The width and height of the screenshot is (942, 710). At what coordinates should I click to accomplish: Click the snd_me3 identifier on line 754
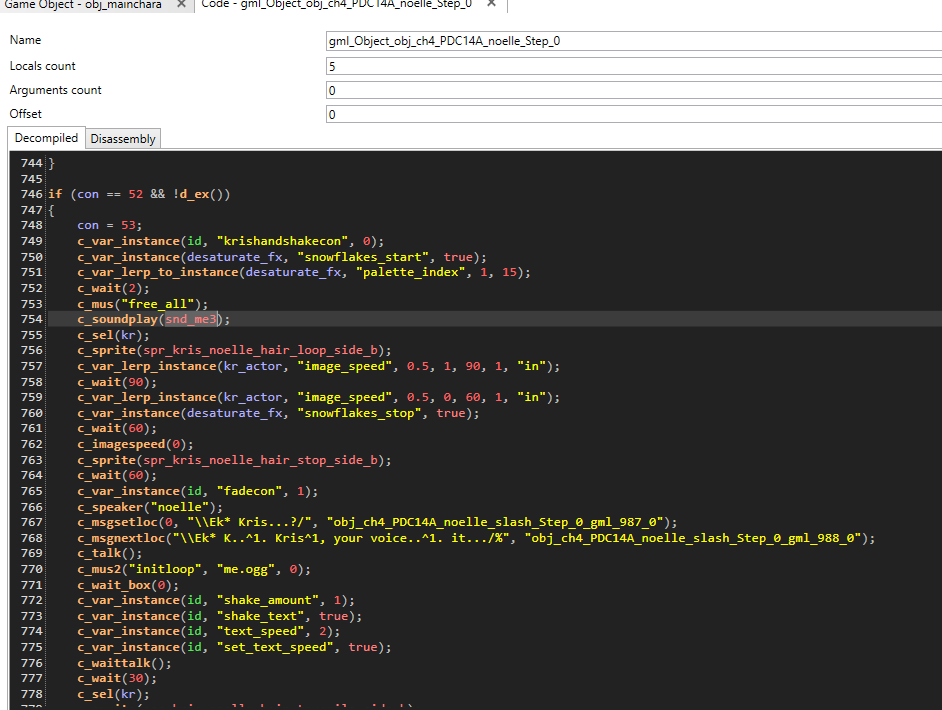191,319
